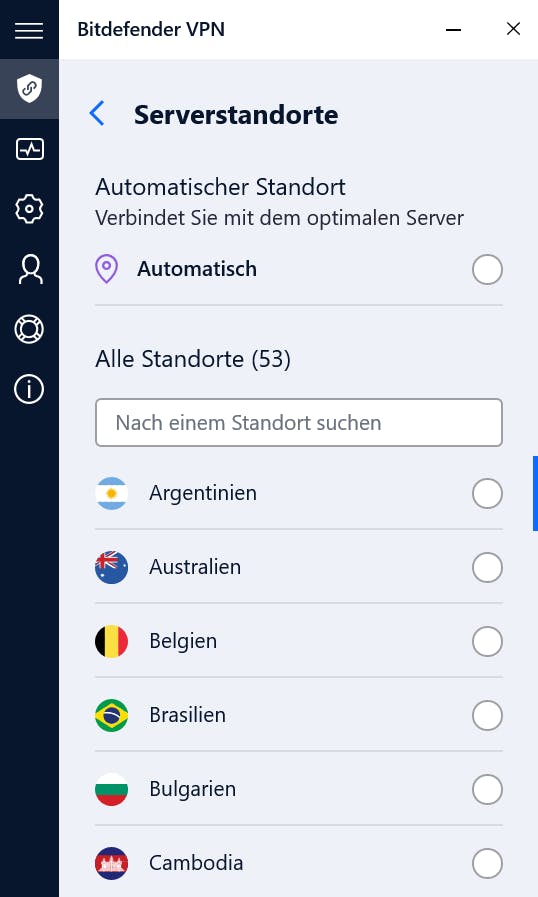Go back with the blue chevron arrow
Image resolution: width=538 pixels, height=897 pixels.
click(x=97, y=113)
